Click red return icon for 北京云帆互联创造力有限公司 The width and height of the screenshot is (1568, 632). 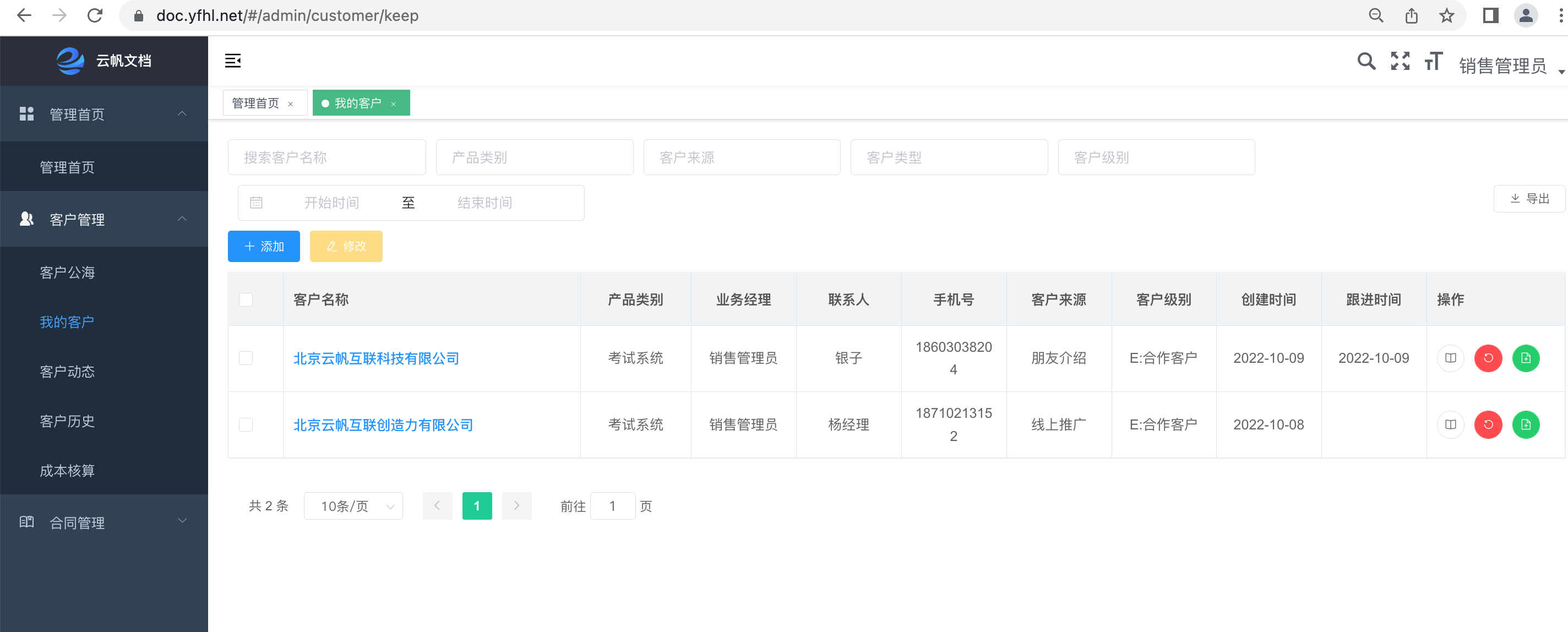click(1488, 424)
